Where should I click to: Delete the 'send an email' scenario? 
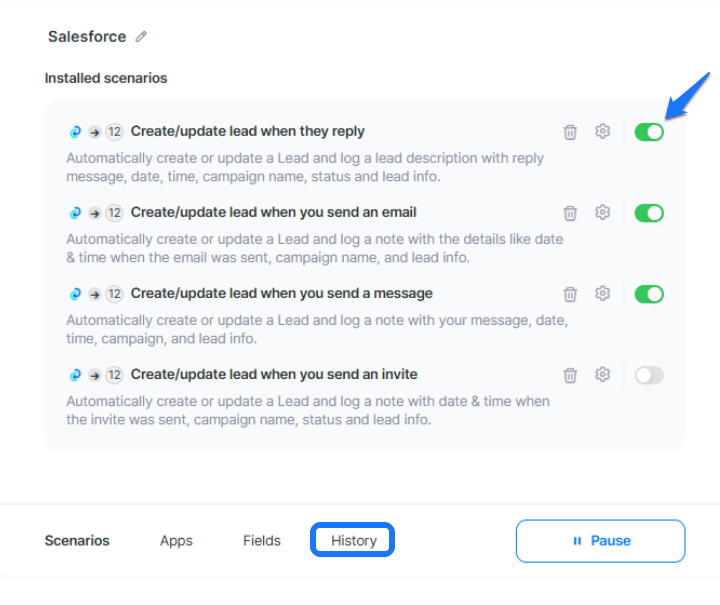(x=570, y=213)
